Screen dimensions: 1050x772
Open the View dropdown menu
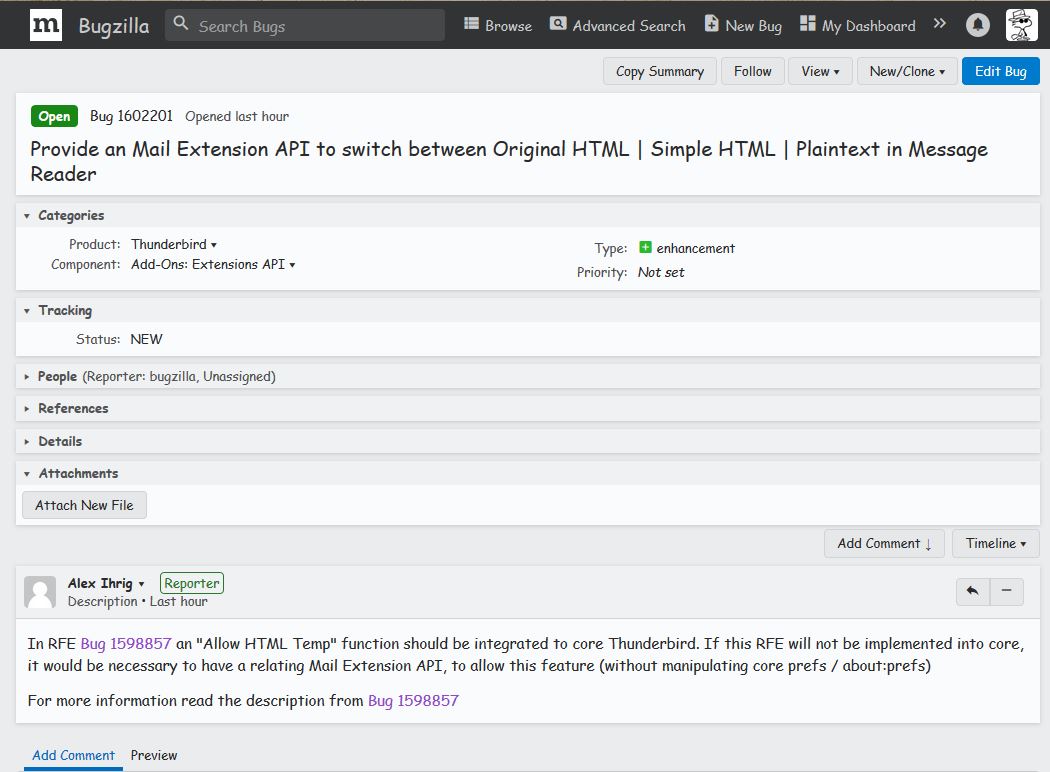820,71
